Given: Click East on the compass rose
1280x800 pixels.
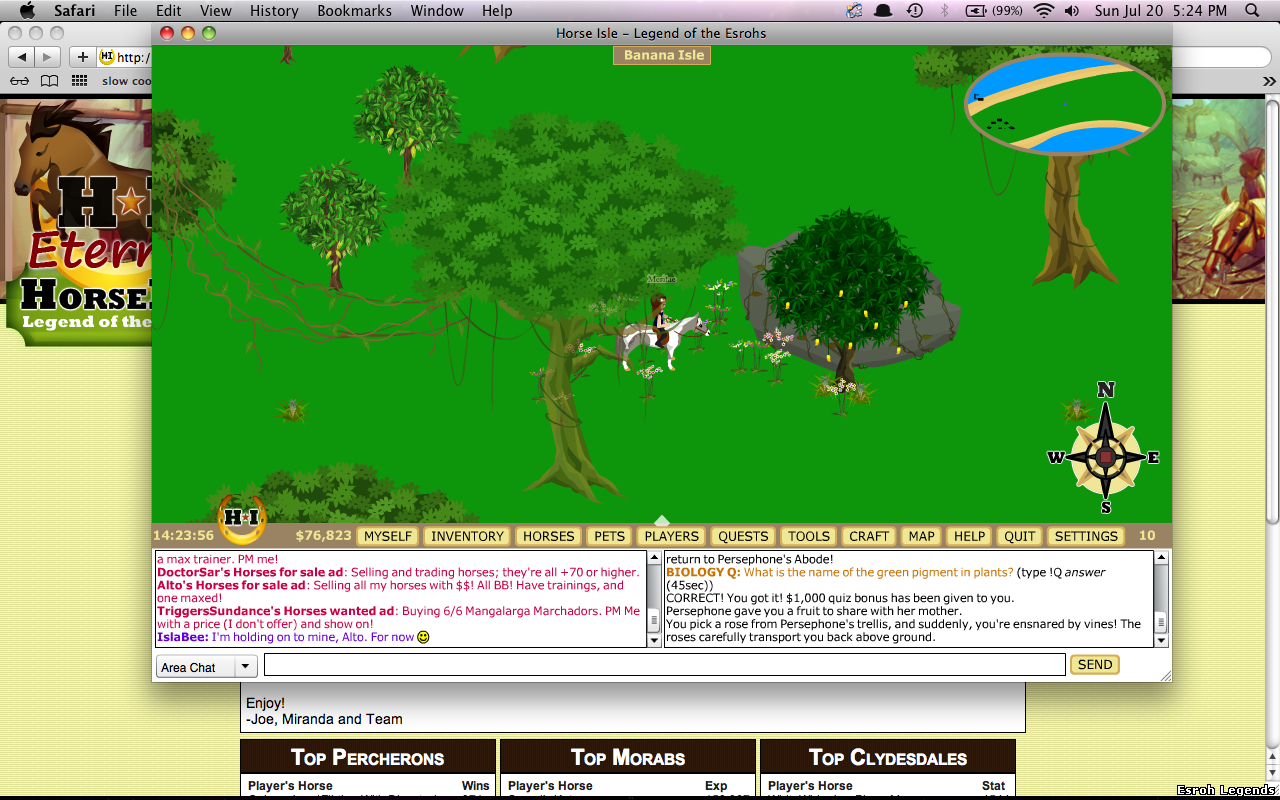Looking at the screenshot, I should click(1152, 458).
